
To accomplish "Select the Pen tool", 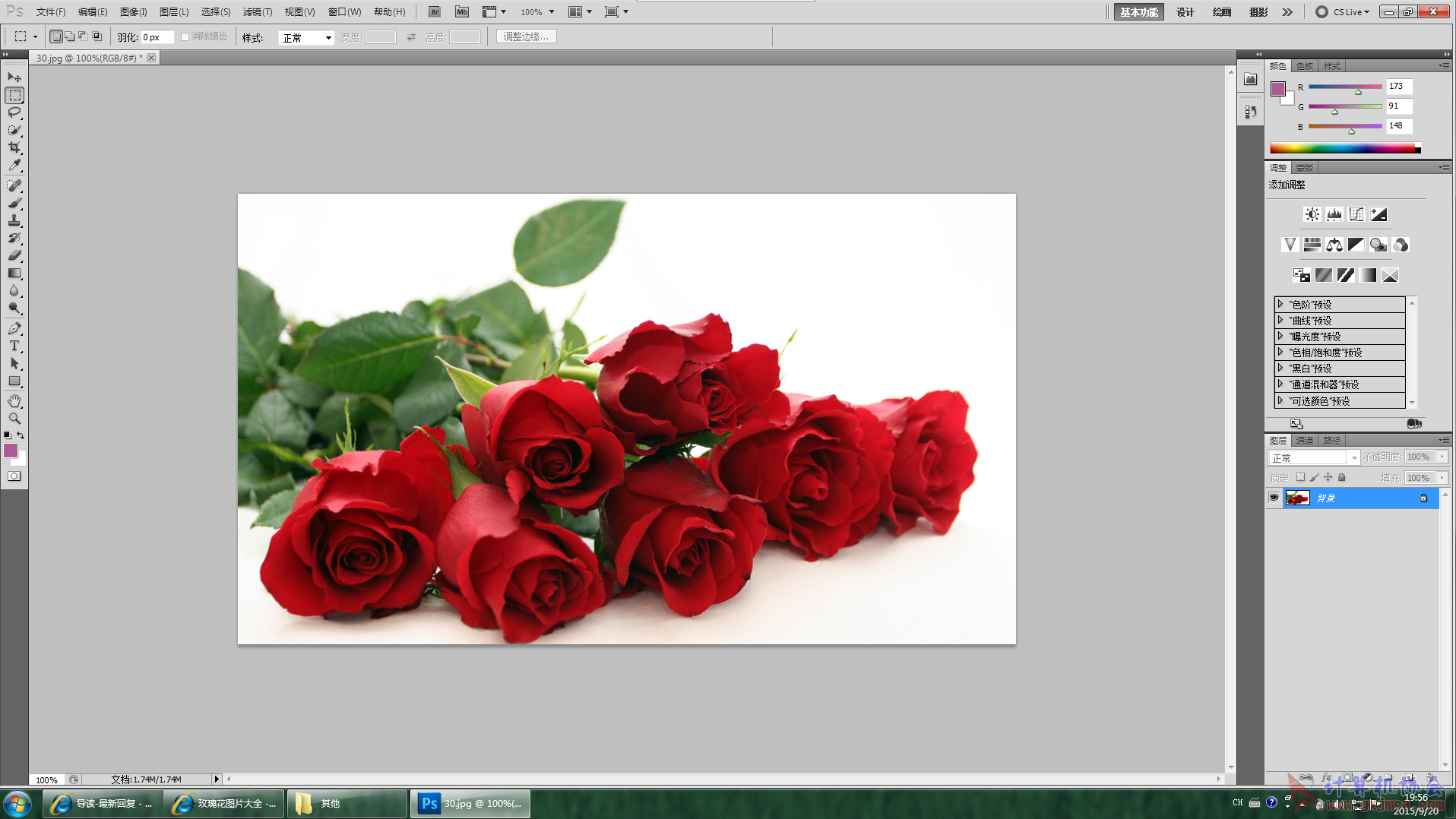I will click(x=14, y=328).
